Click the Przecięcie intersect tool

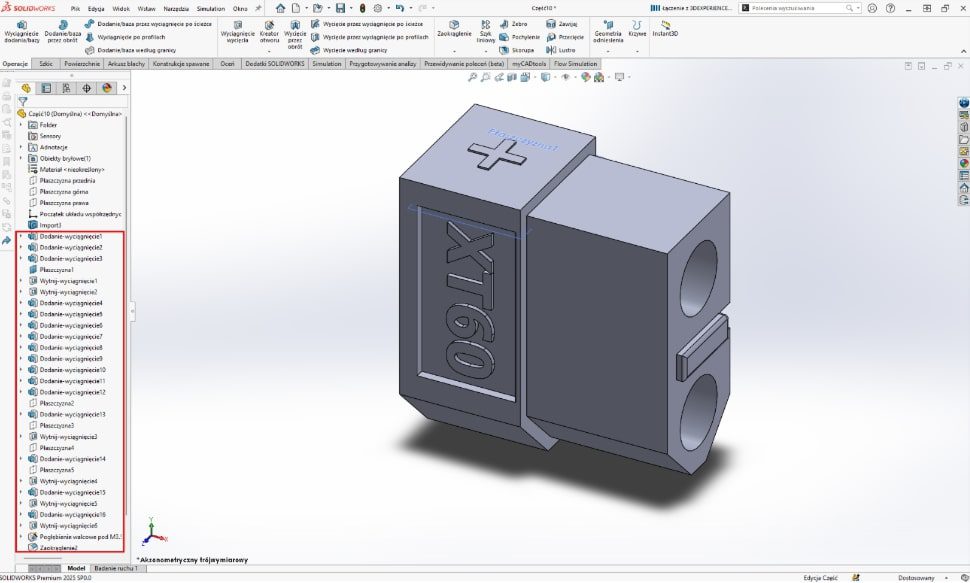[565, 37]
